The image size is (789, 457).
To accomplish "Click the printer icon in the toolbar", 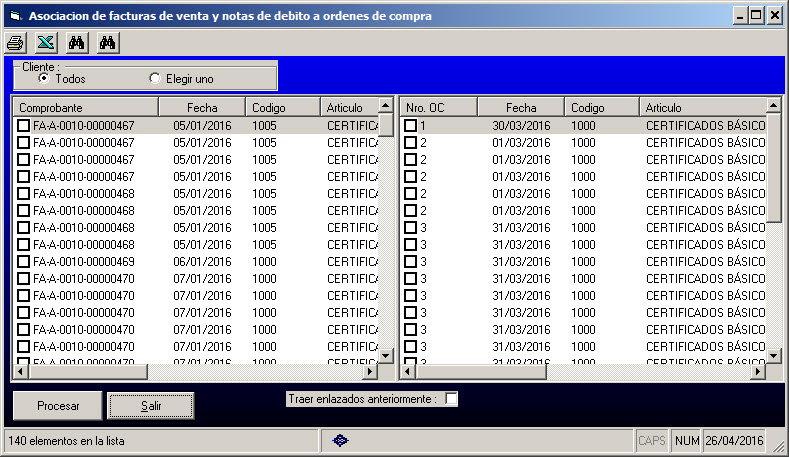I will pyautogui.click(x=15, y=43).
